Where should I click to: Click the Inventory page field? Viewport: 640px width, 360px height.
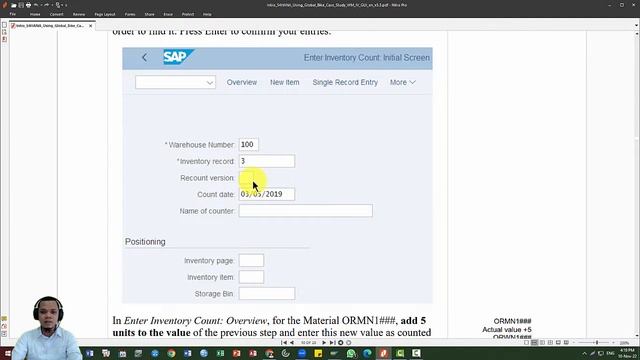click(251, 260)
